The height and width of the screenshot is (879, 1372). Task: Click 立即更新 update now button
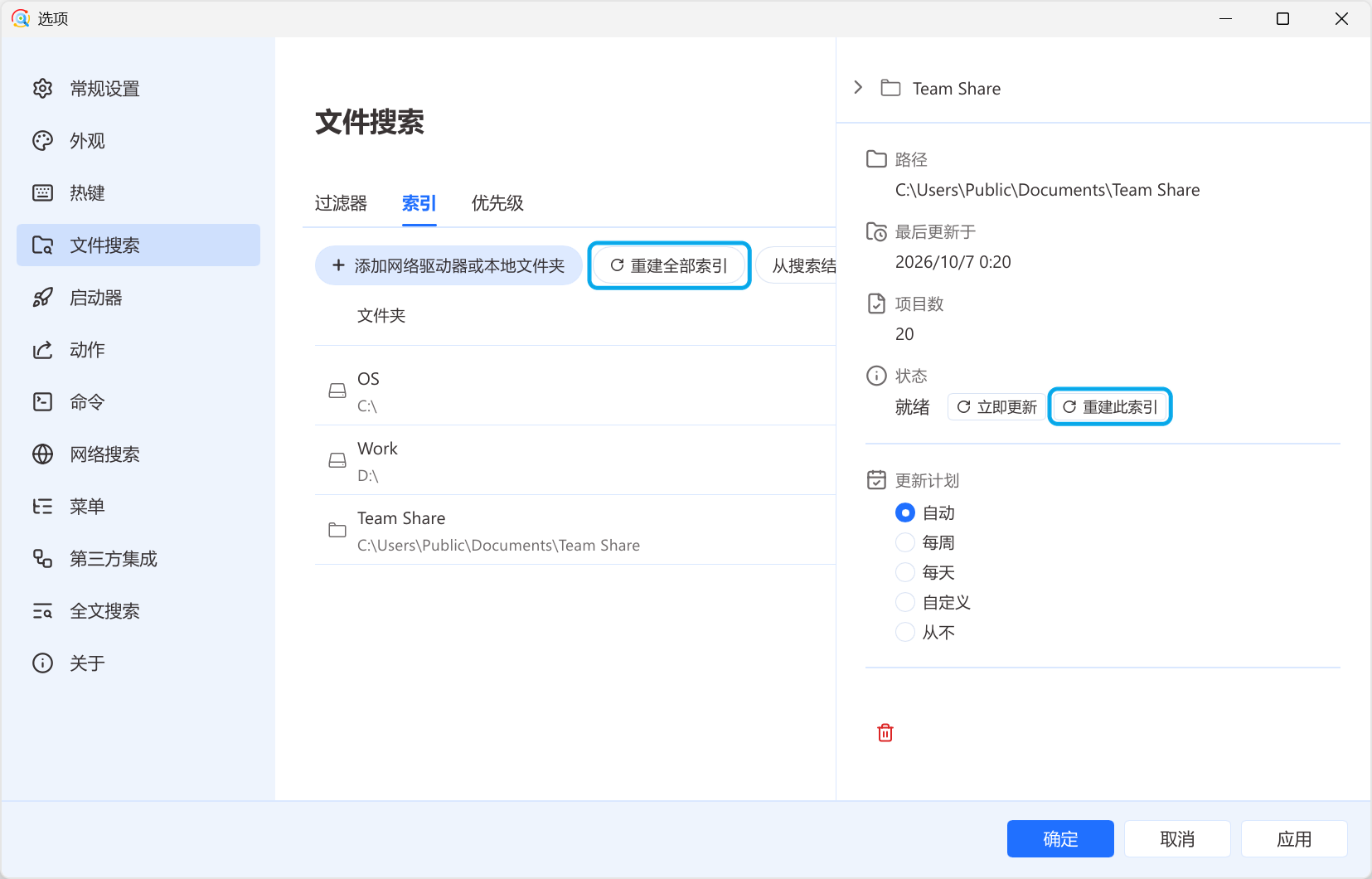click(996, 407)
